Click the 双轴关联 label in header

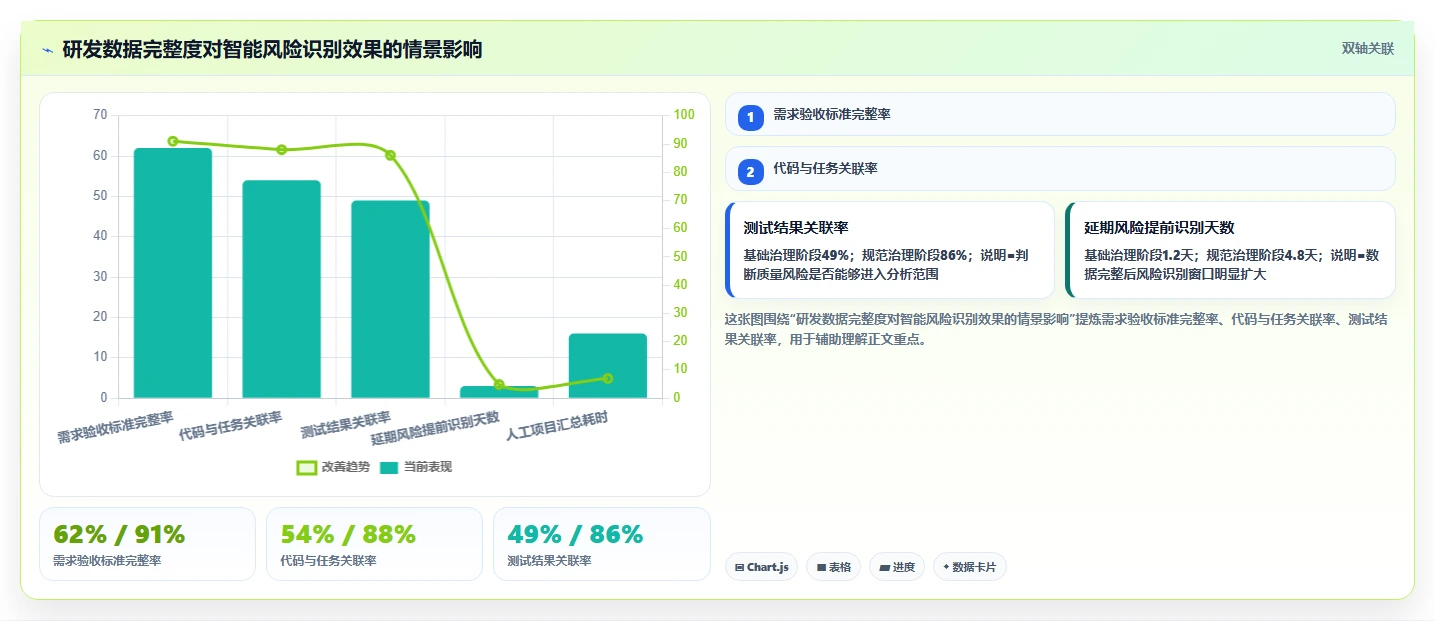[1367, 48]
